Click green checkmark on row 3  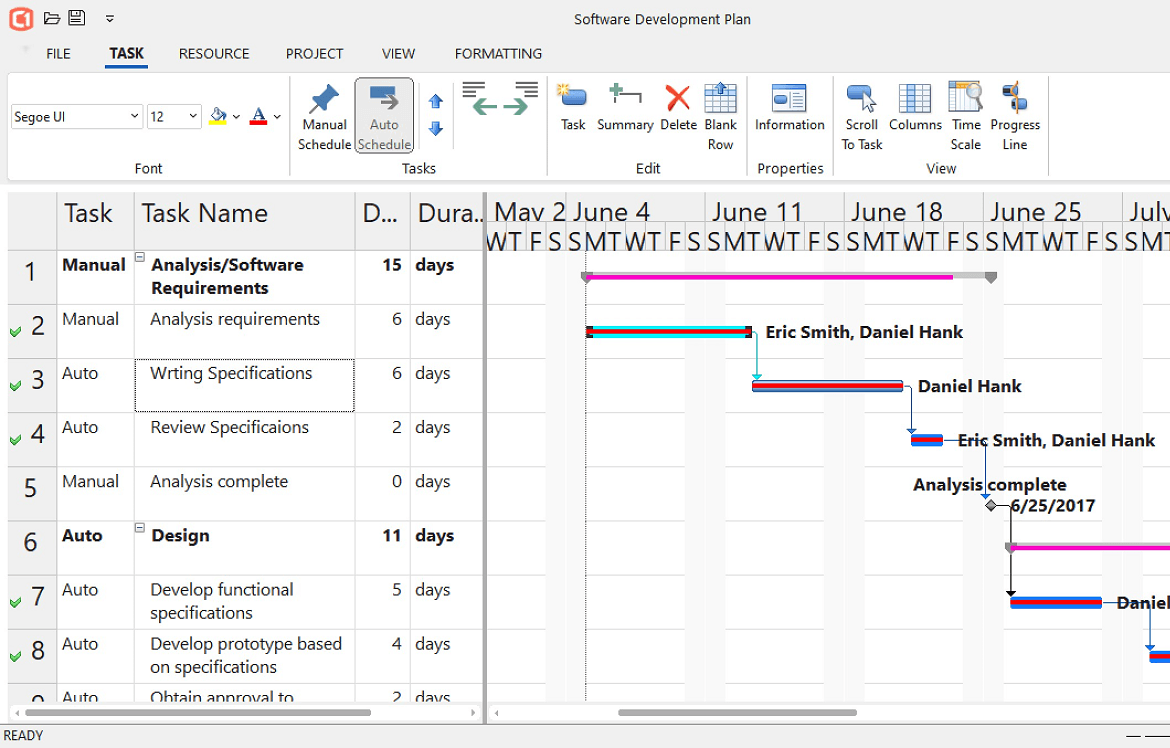[x=16, y=386]
